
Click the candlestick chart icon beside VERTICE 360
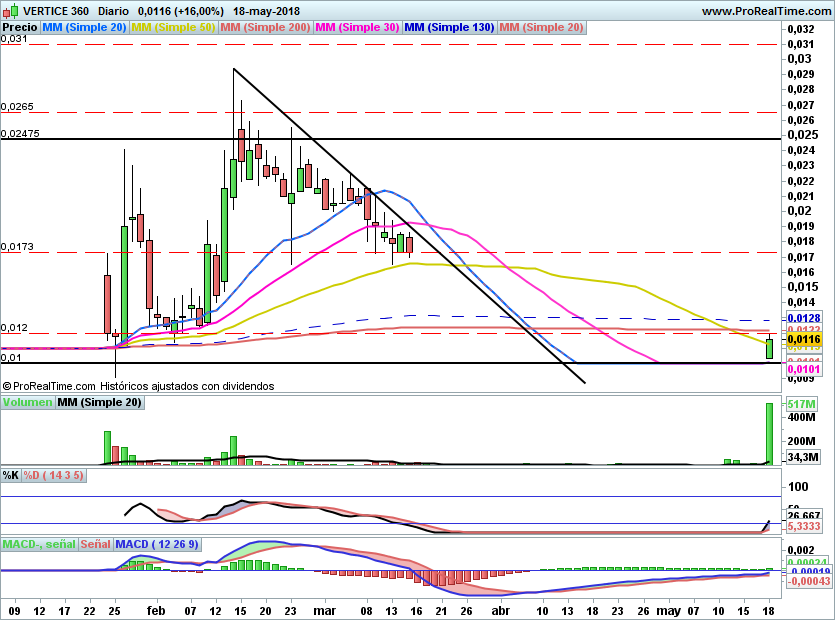pyautogui.click(x=10, y=11)
